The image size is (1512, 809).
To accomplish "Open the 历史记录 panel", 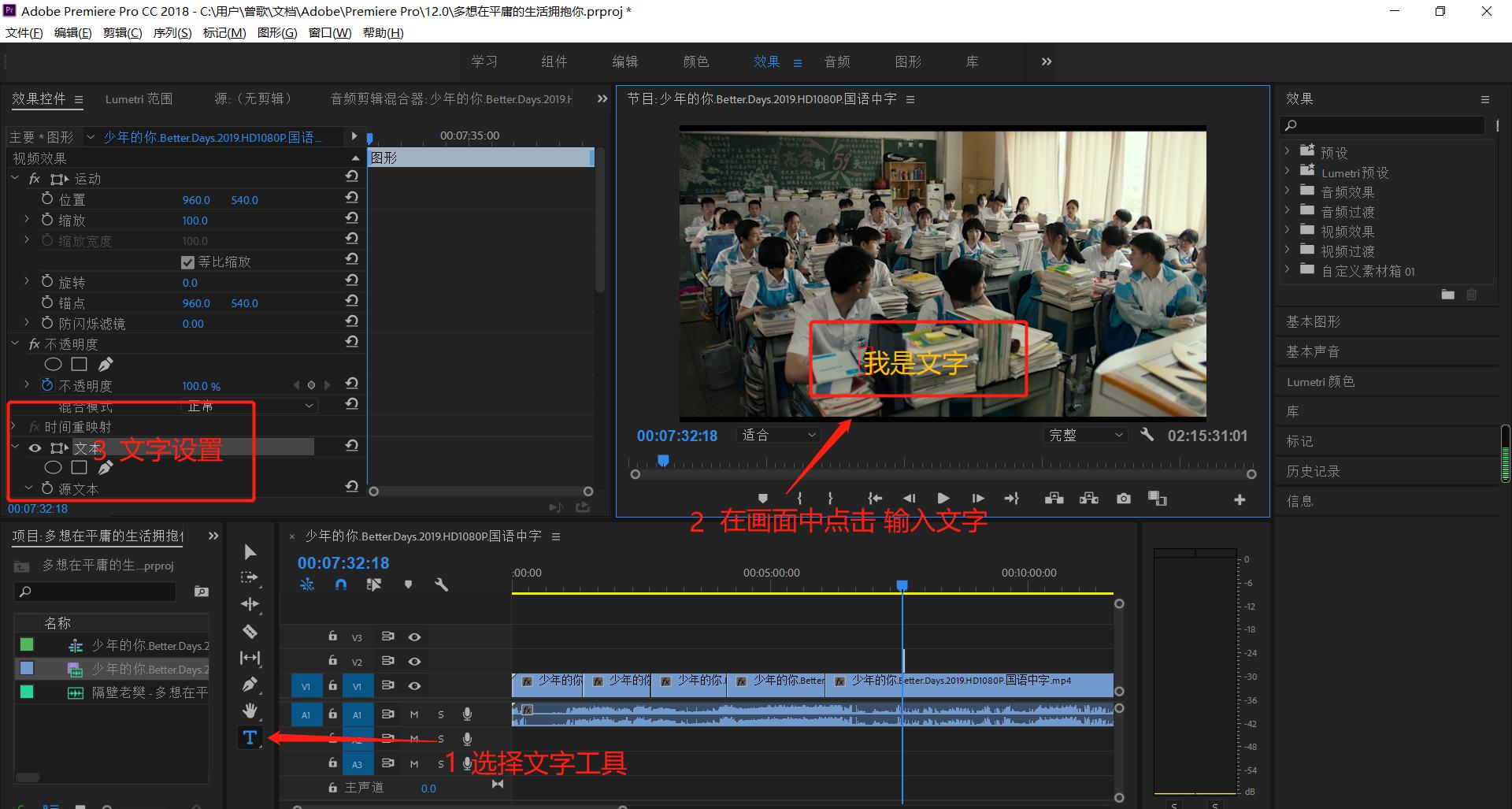I will (1313, 471).
